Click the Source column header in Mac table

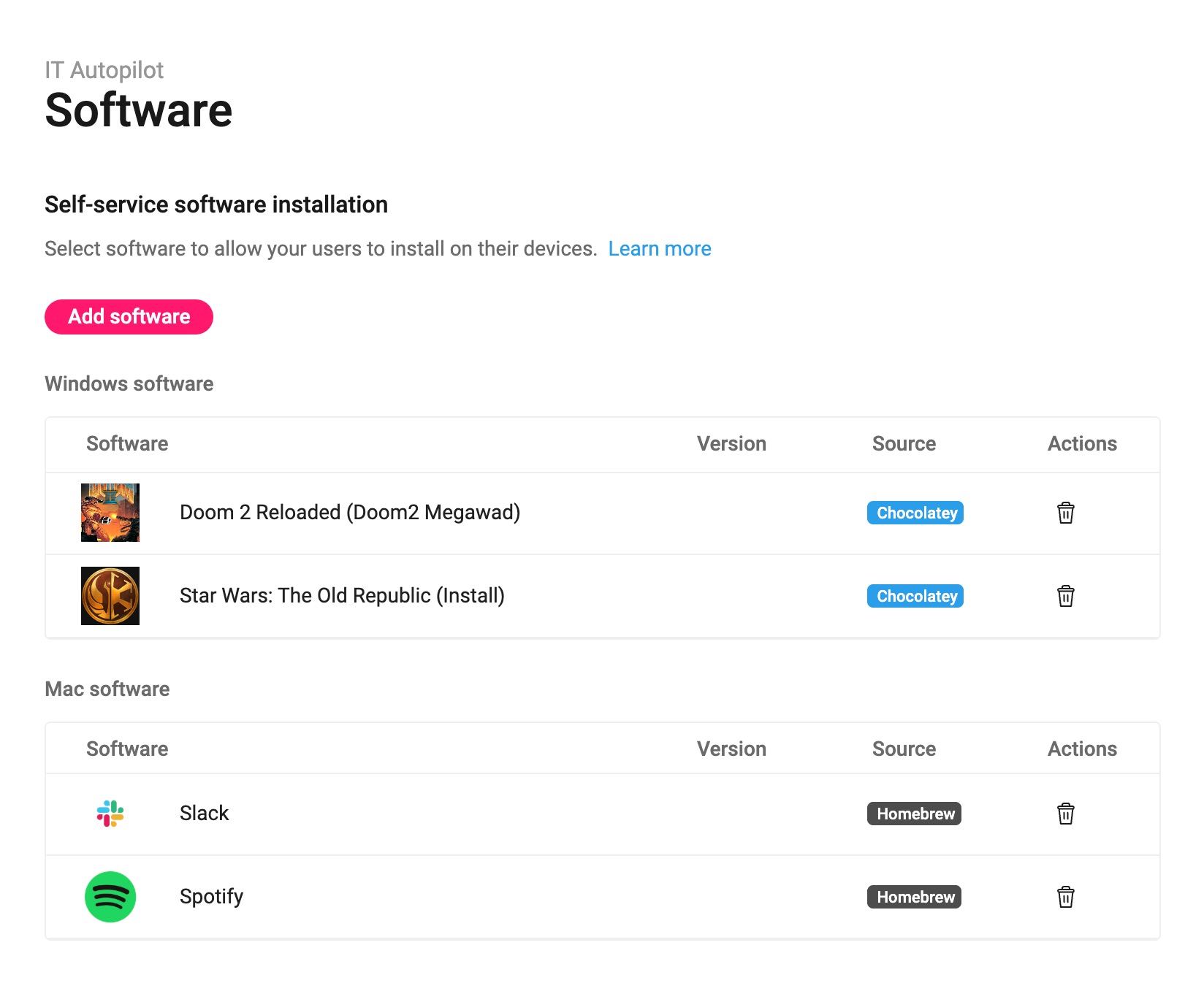(x=904, y=749)
